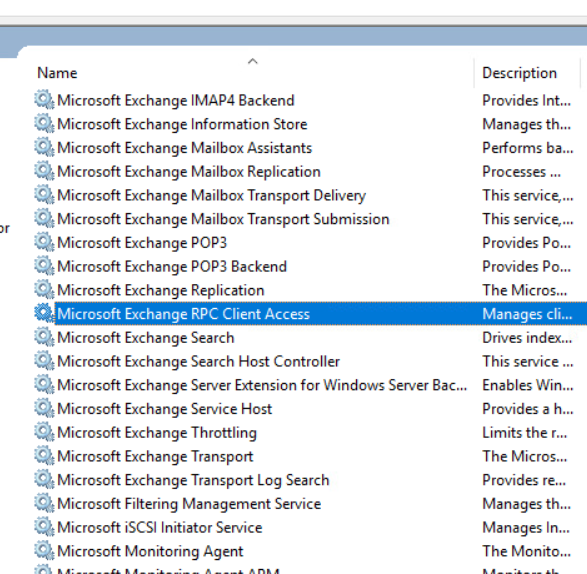Click 'Processes ...' description cell
Image resolution: width=587 pixels, height=574 pixels.
[521, 171]
